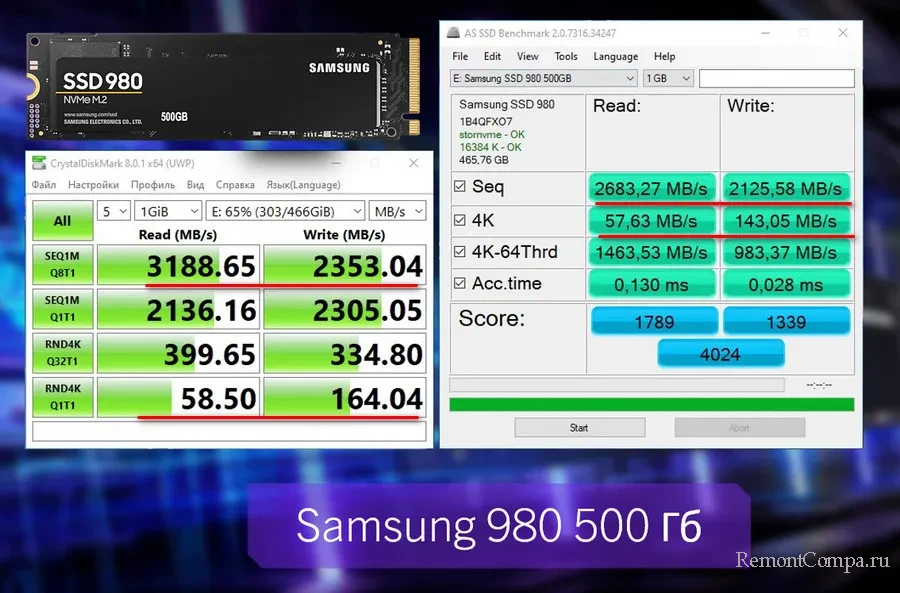Click the All button to run all tests

(63, 220)
